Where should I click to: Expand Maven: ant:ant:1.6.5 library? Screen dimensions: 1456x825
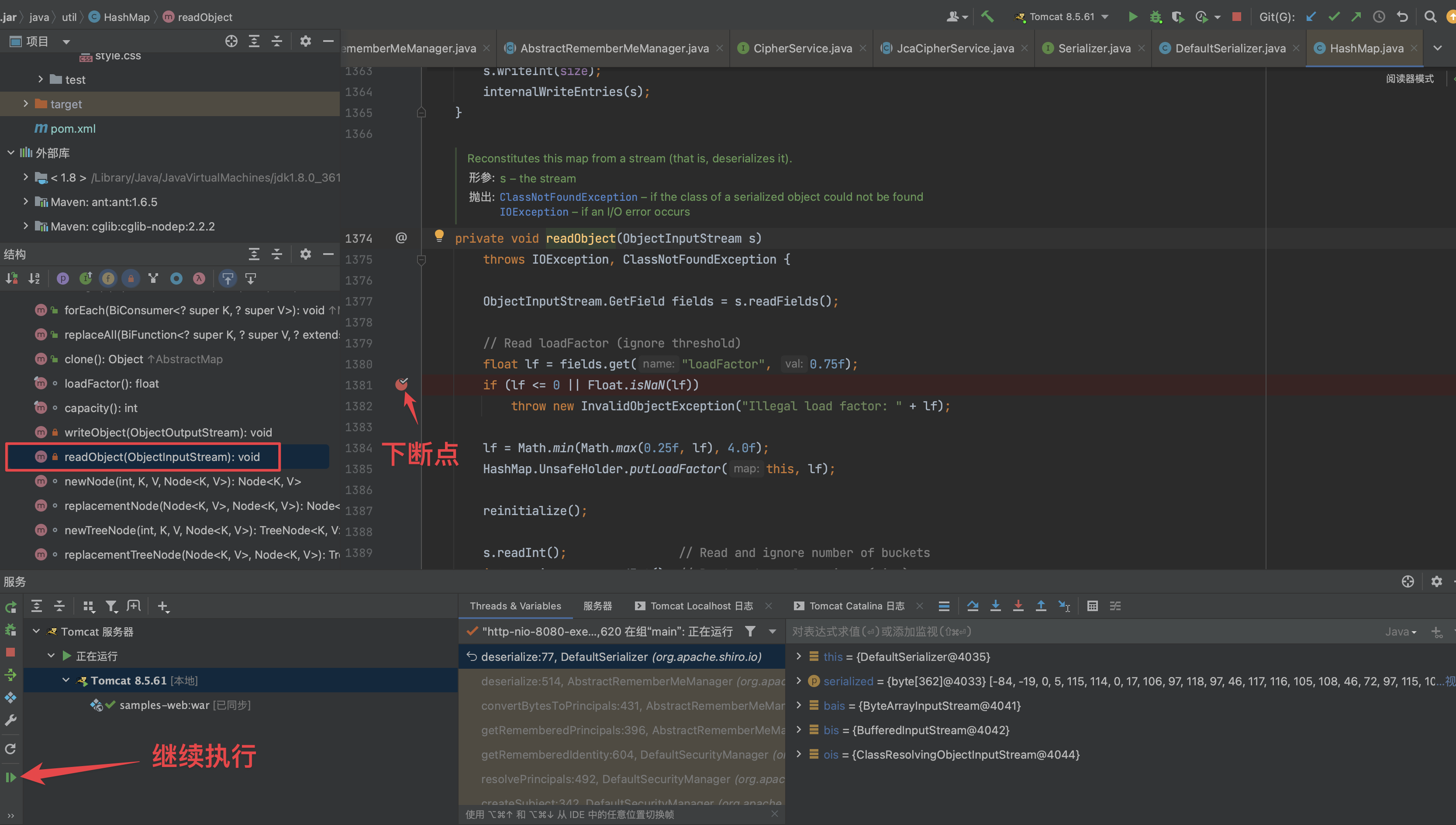[x=25, y=201]
